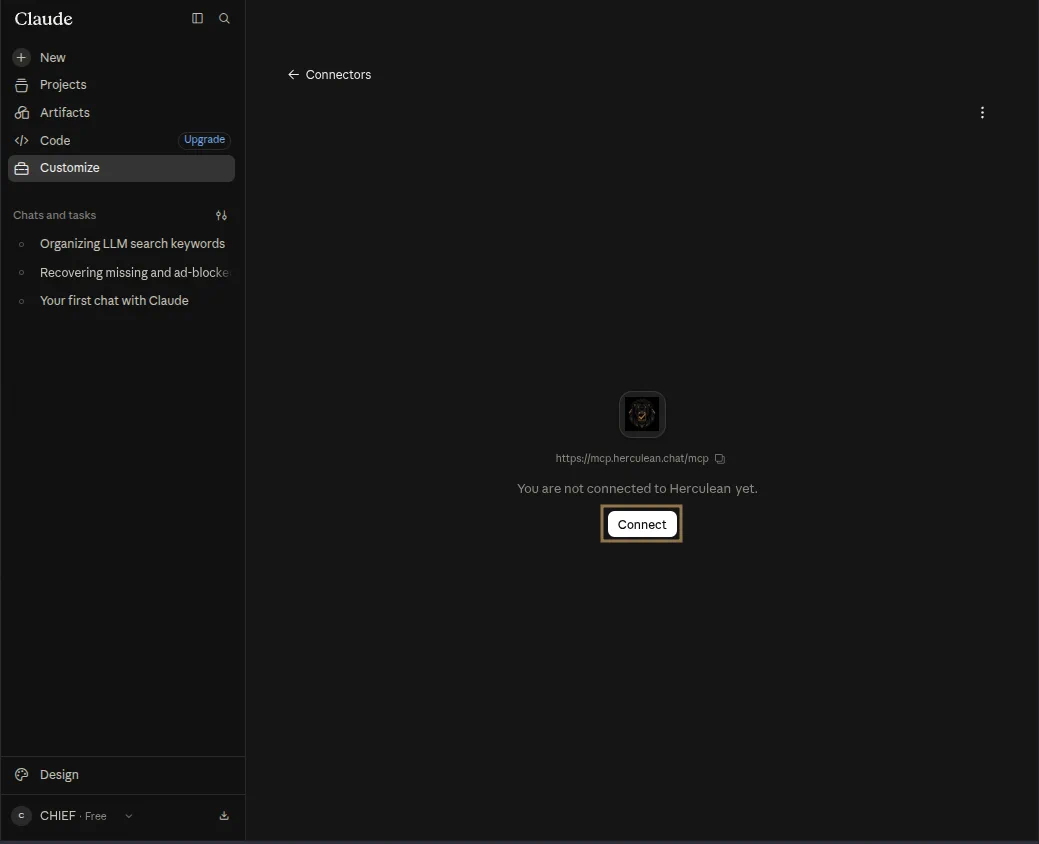Click the CHIEF account name

click(x=58, y=816)
